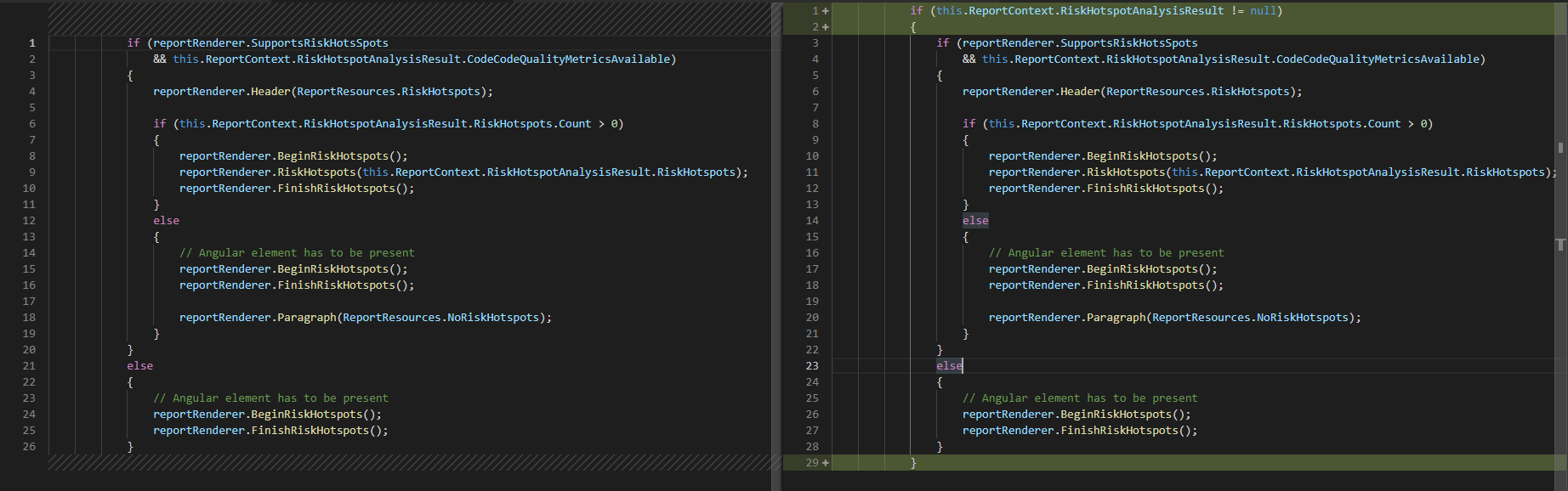Click line number 26 in the left pane
The width and height of the screenshot is (1568, 491).
click(29, 447)
